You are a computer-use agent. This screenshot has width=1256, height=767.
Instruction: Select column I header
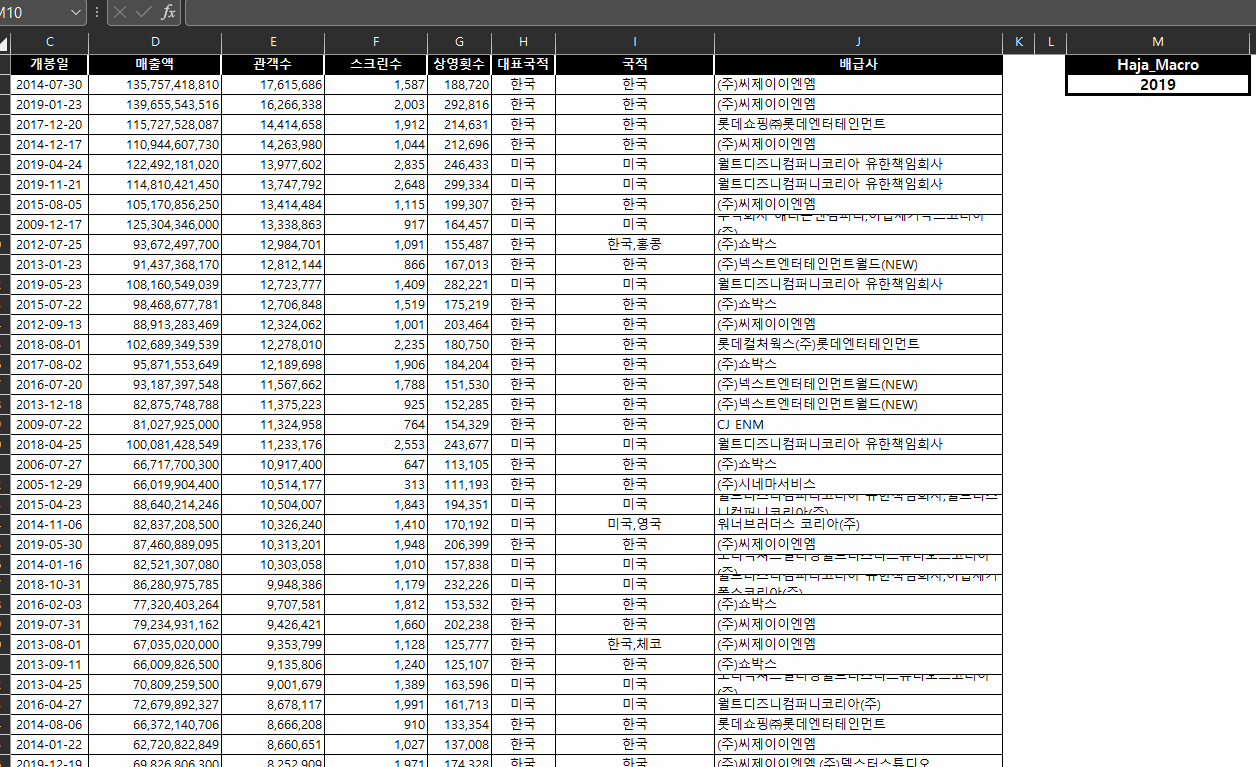635,43
